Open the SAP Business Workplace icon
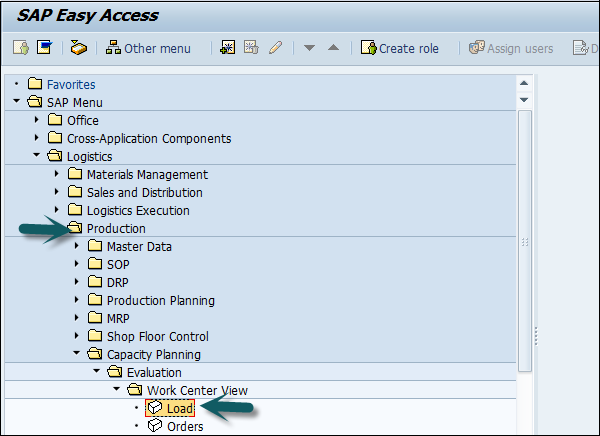This screenshot has height=436, width=600. 79,48
